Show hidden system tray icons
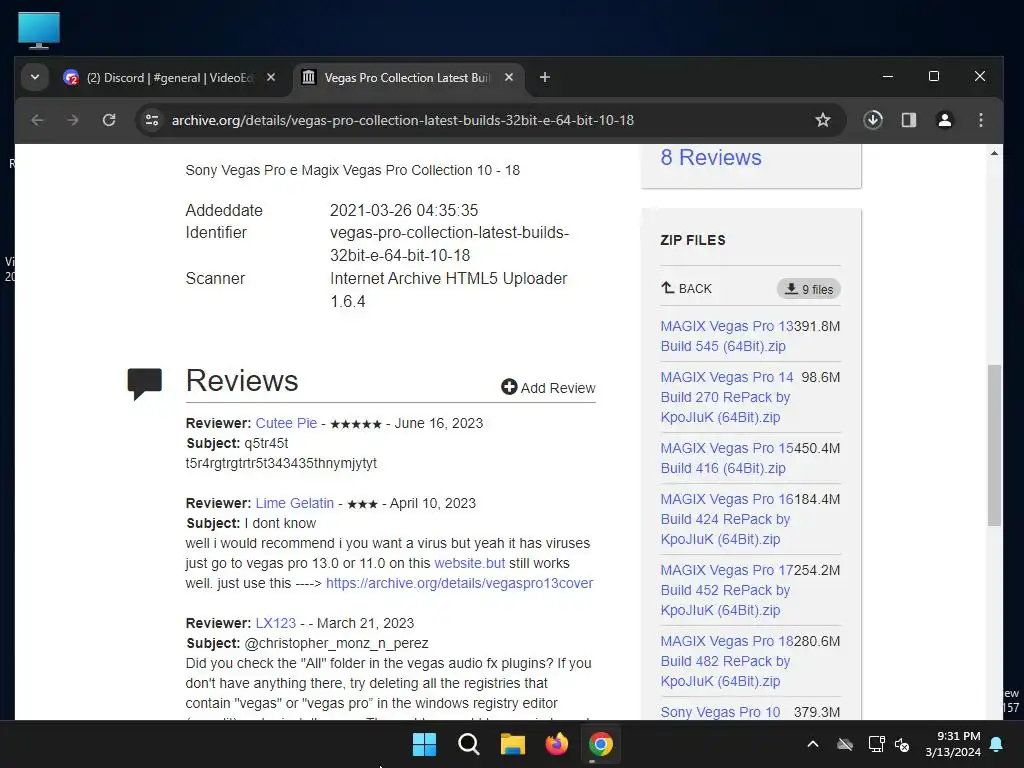This screenshot has height=768, width=1024. click(x=813, y=744)
